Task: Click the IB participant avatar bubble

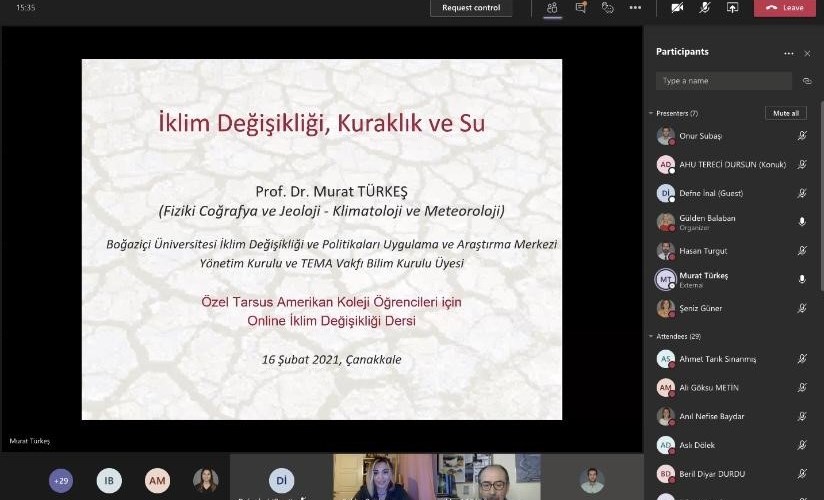Action: tap(109, 481)
